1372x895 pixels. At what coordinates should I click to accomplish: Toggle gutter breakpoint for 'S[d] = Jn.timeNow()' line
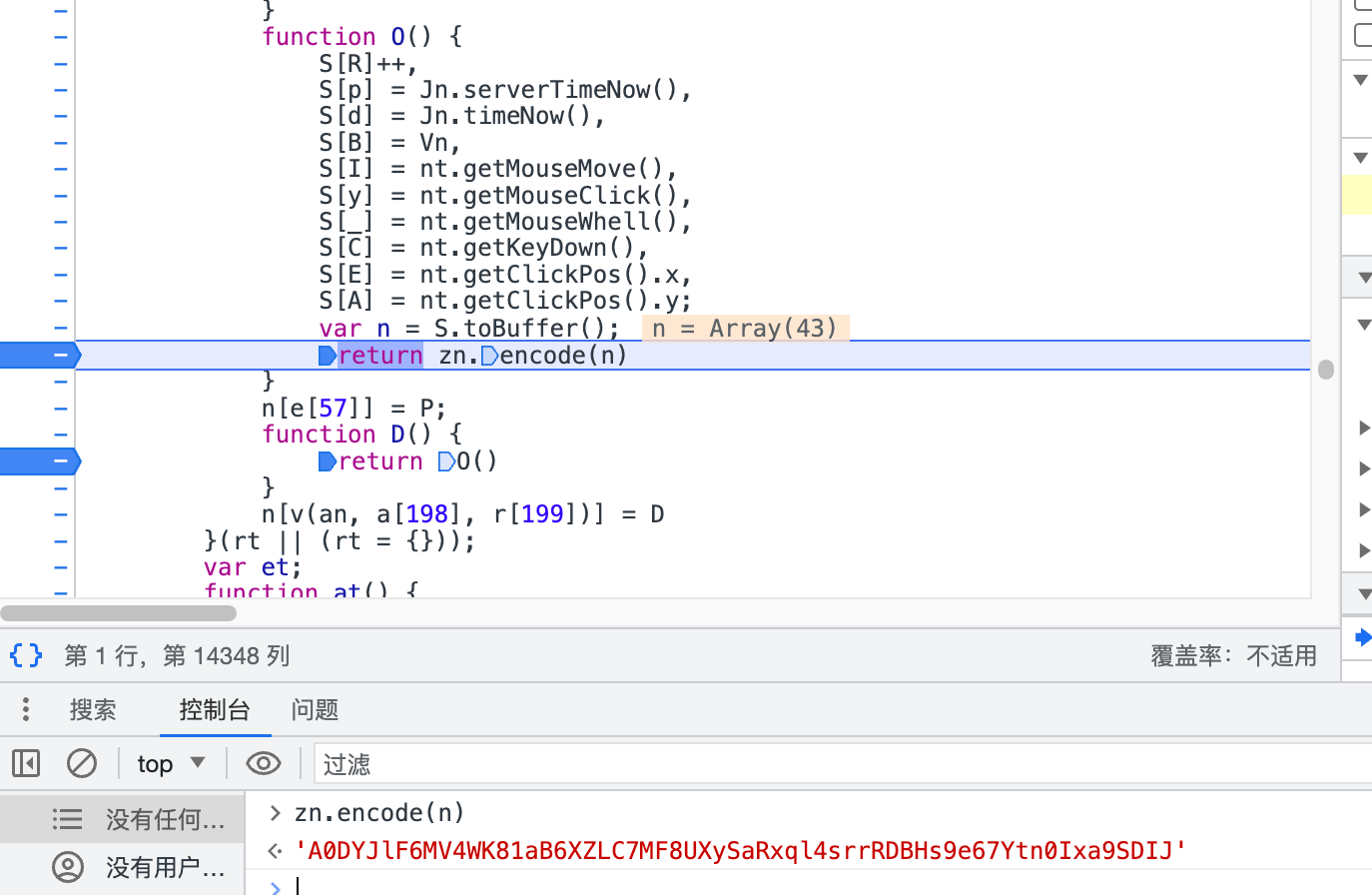[x=61, y=116]
